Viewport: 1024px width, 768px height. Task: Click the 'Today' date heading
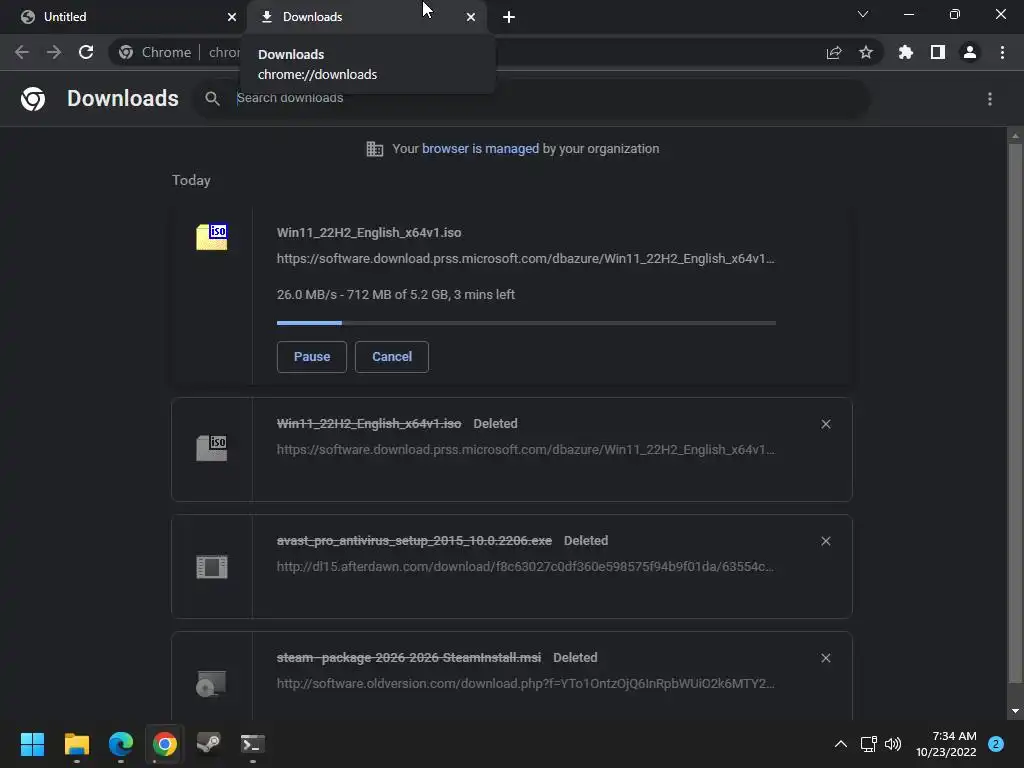pos(191,180)
